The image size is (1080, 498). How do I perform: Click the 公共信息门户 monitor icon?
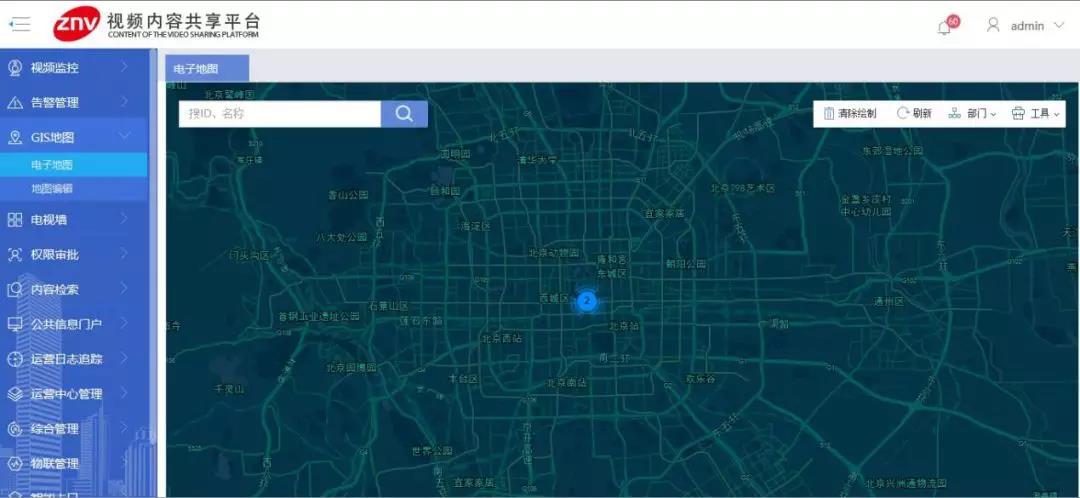coord(15,325)
